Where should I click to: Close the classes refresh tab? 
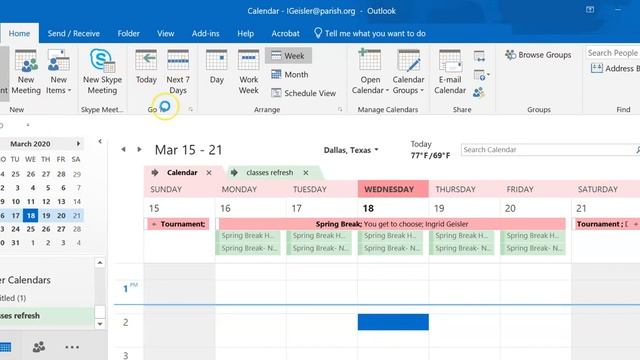click(x=306, y=173)
